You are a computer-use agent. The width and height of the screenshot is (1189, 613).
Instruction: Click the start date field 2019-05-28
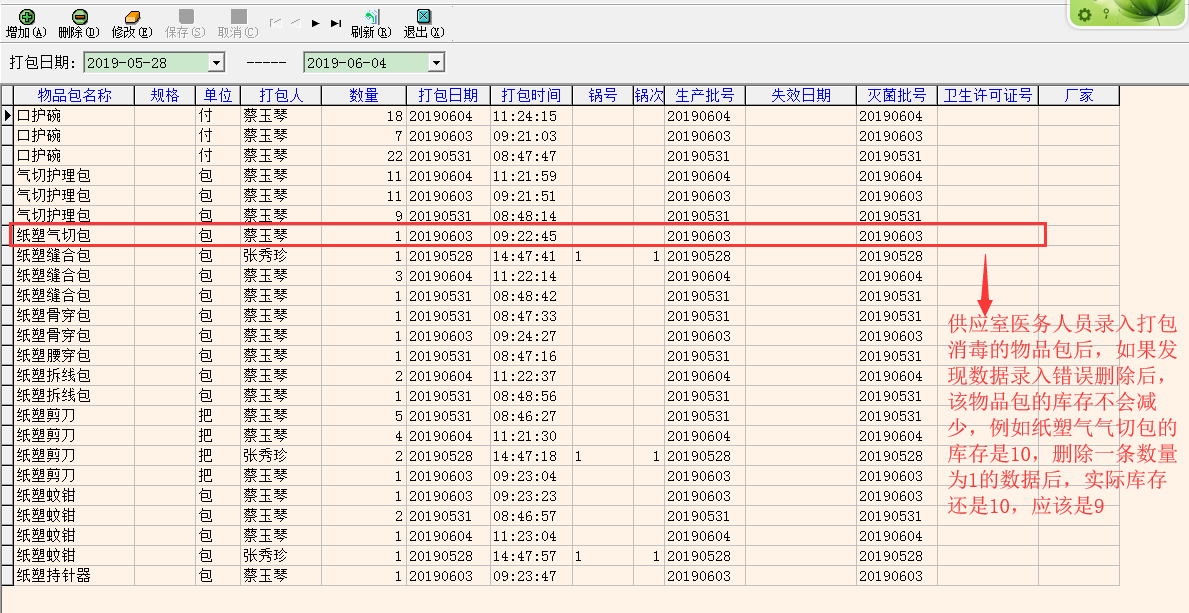click(x=145, y=63)
